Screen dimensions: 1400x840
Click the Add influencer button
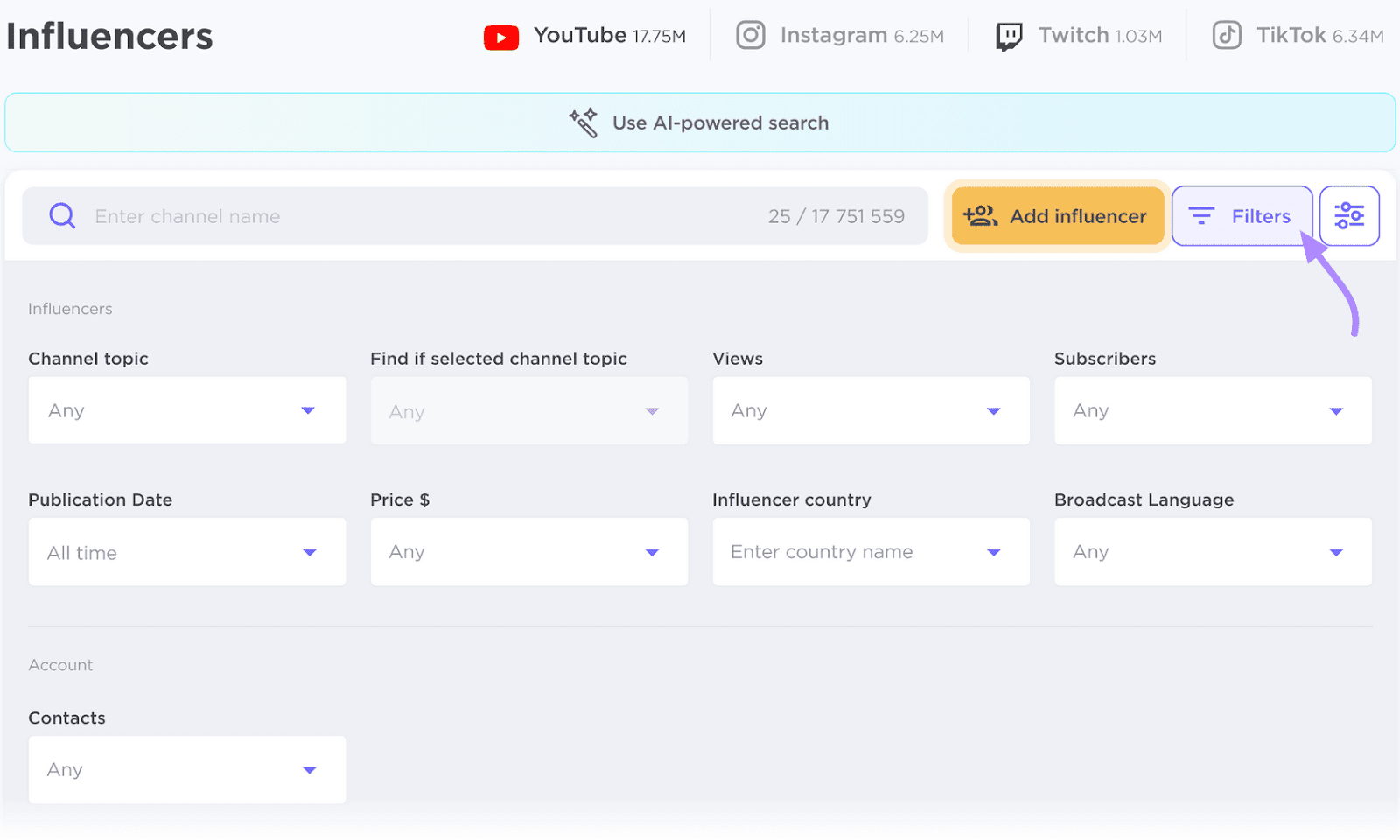[1056, 216]
